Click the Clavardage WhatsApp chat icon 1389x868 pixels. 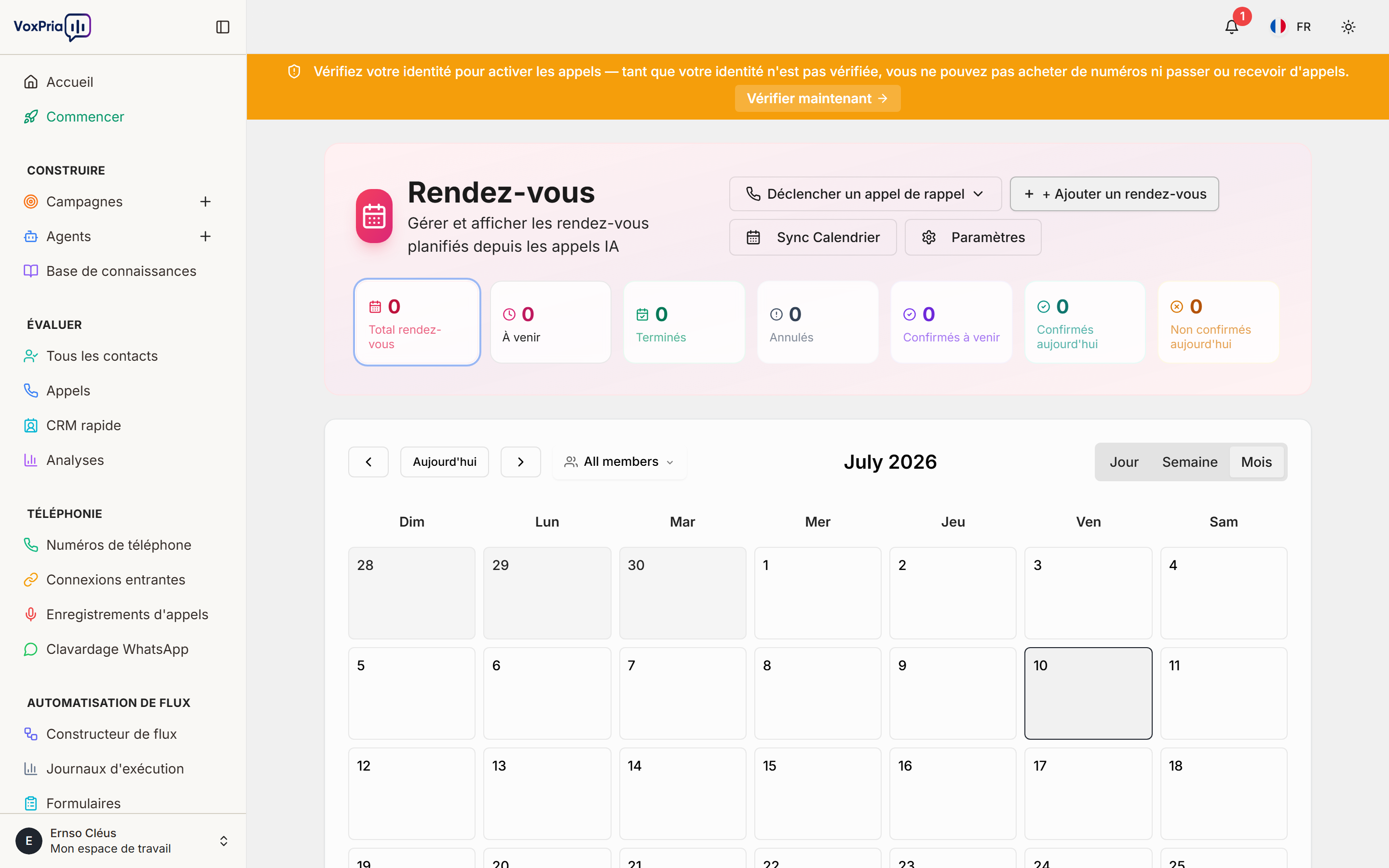31,649
